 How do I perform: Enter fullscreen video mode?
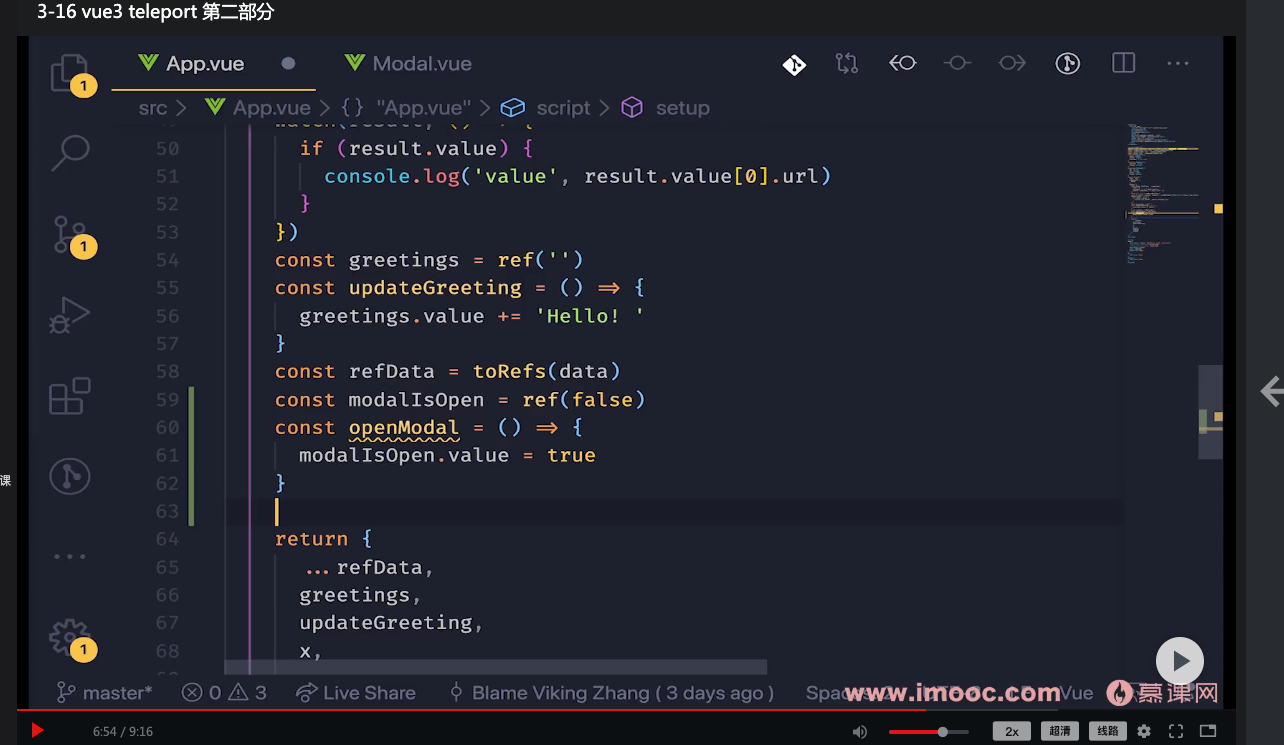(x=1176, y=731)
